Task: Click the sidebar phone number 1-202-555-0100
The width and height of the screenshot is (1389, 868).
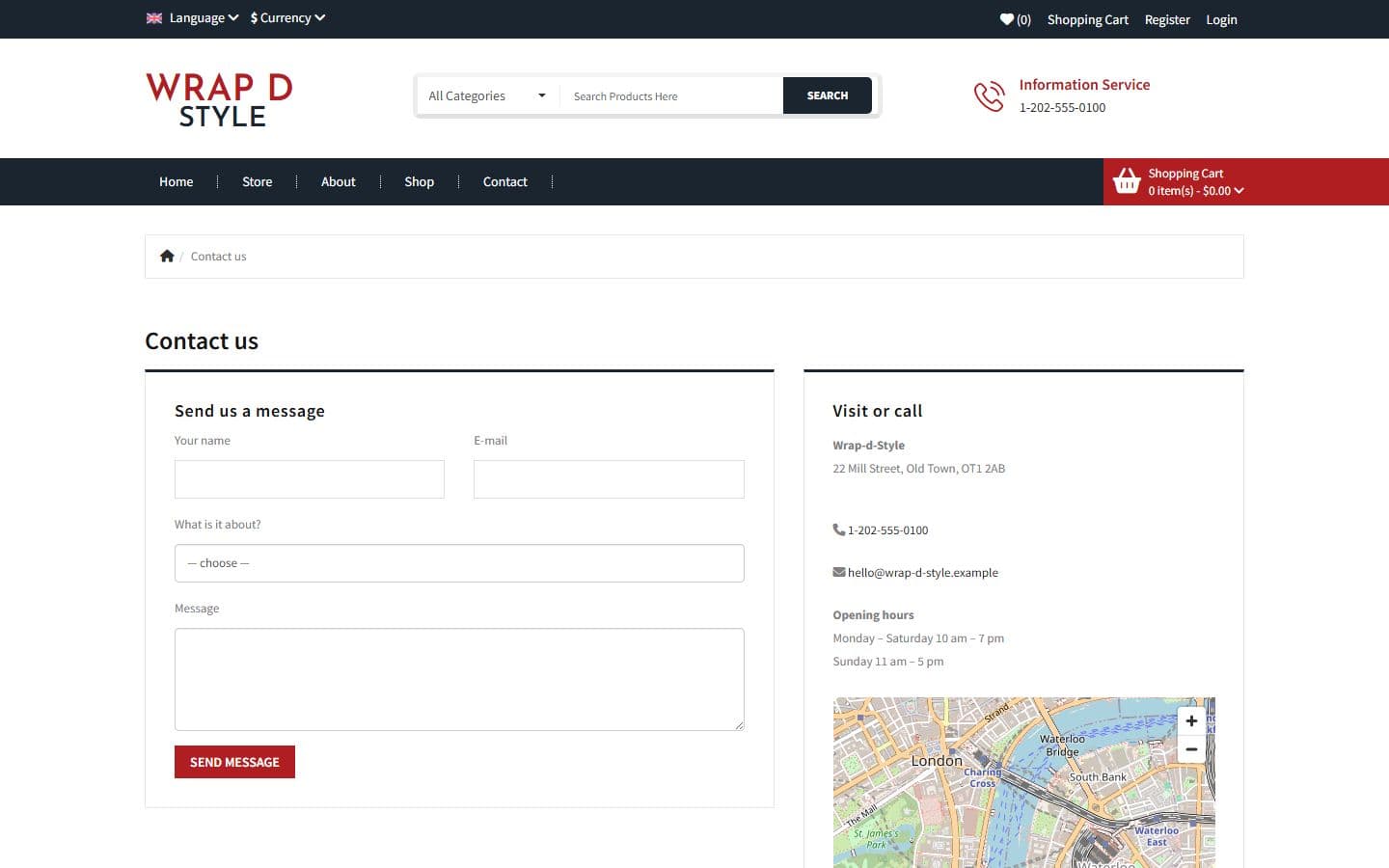Action: pyautogui.click(x=887, y=530)
